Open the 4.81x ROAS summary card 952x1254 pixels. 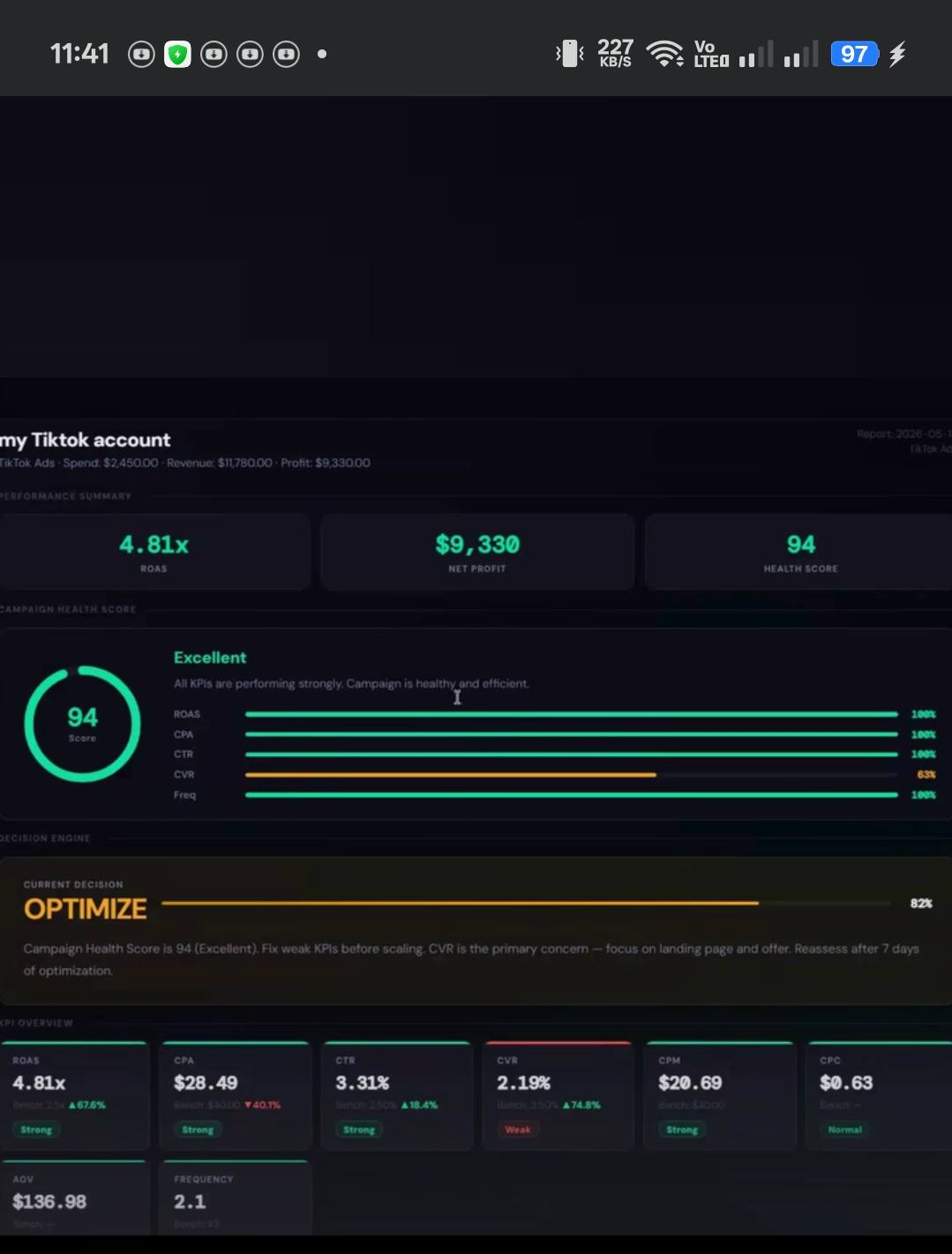(x=154, y=552)
